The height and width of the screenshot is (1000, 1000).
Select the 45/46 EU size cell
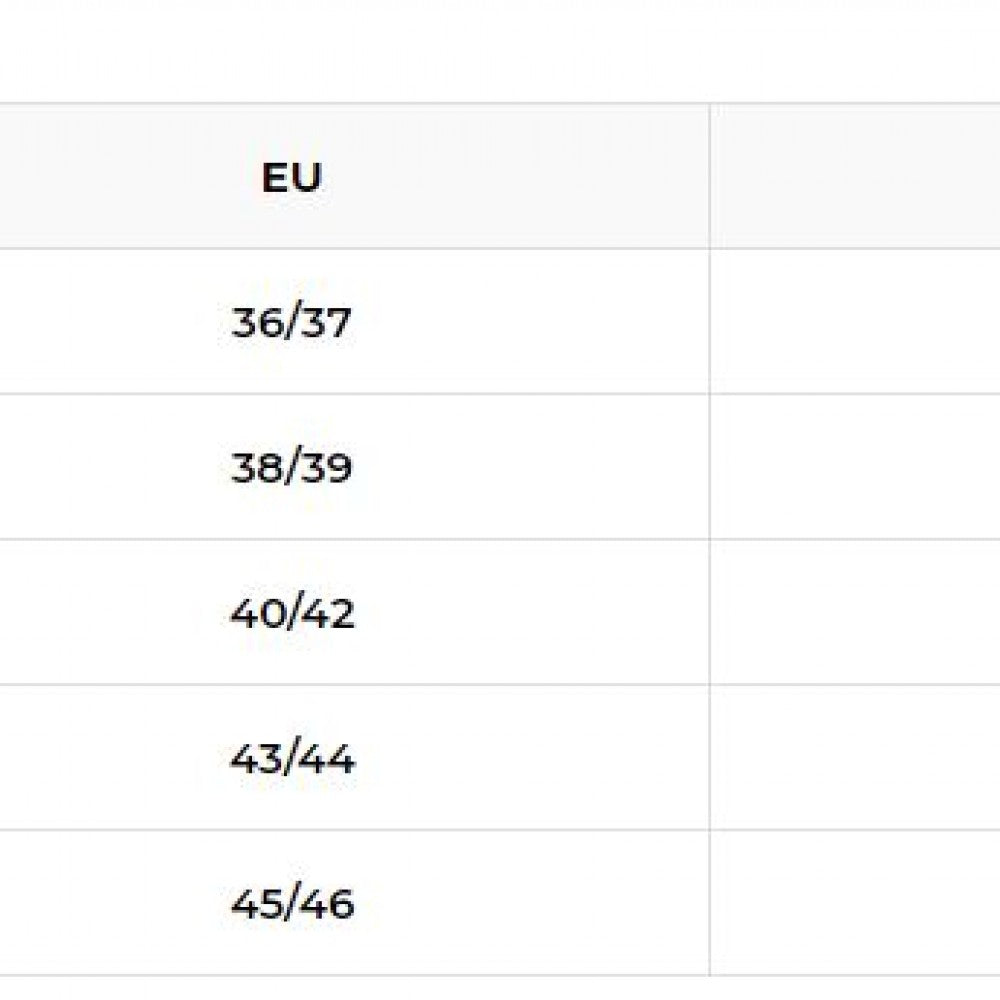pyautogui.click(x=292, y=904)
